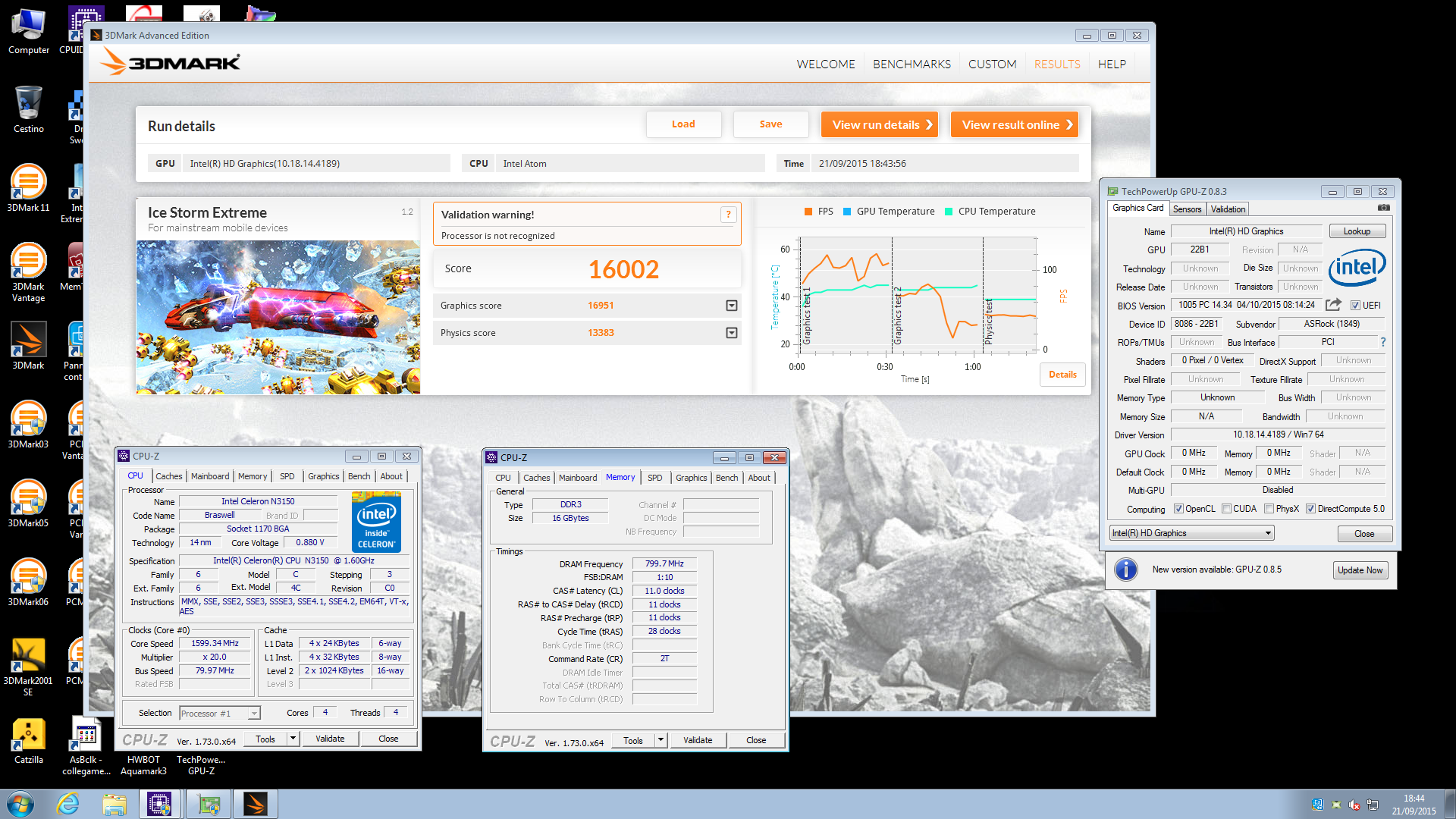Image resolution: width=1456 pixels, height=819 pixels.
Task: Open Internet Explorer from the taskbar
Action: 68,804
